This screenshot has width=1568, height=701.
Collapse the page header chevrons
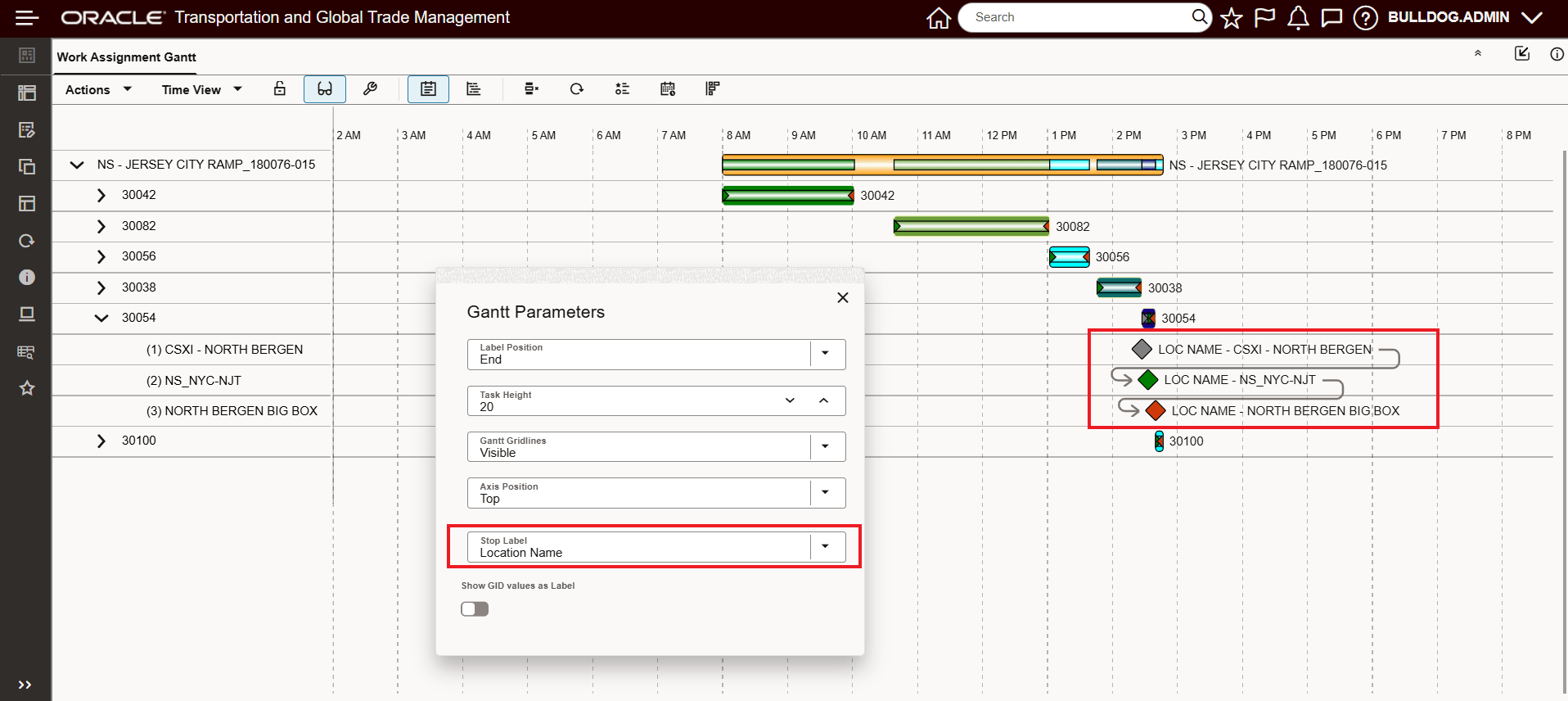coord(1478,53)
